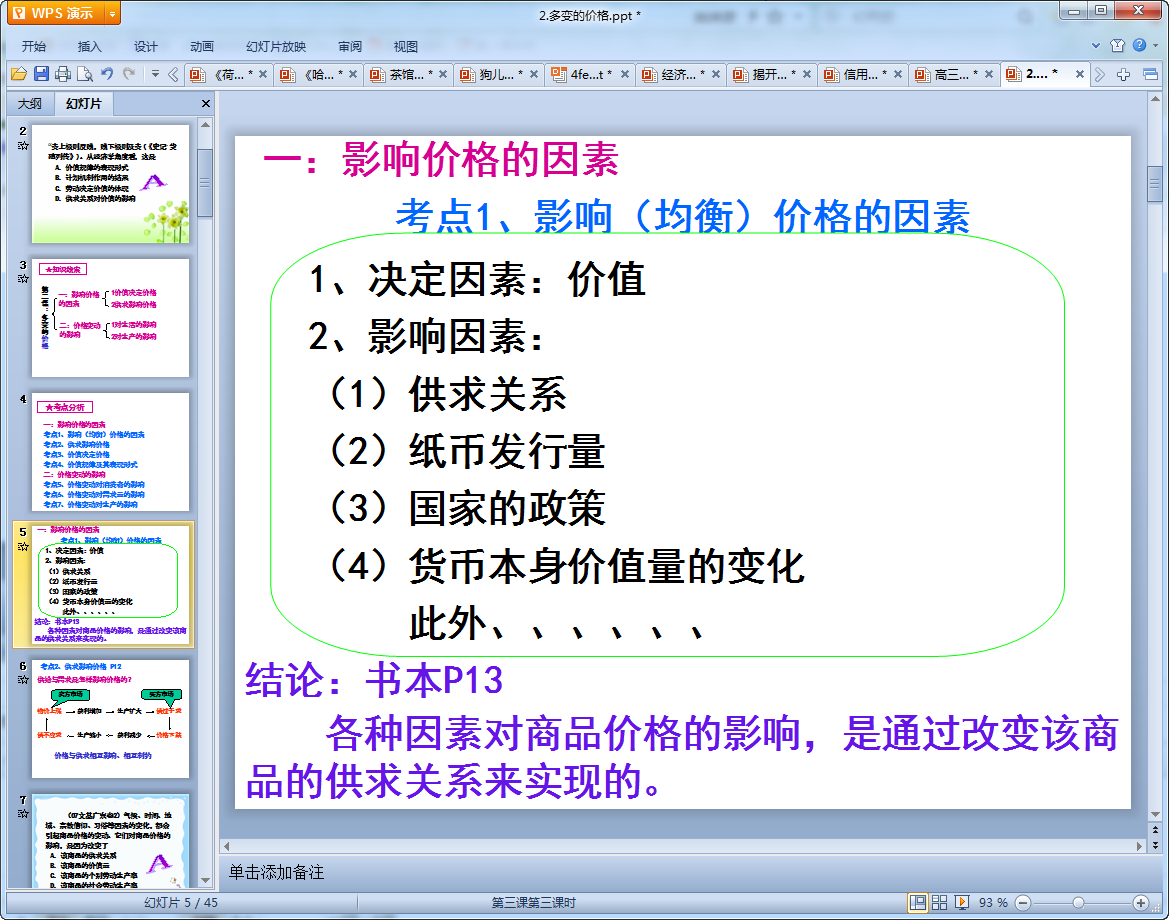This screenshot has width=1169, height=920.
Task: Zoom out with the minus button
Action: [x=1023, y=903]
